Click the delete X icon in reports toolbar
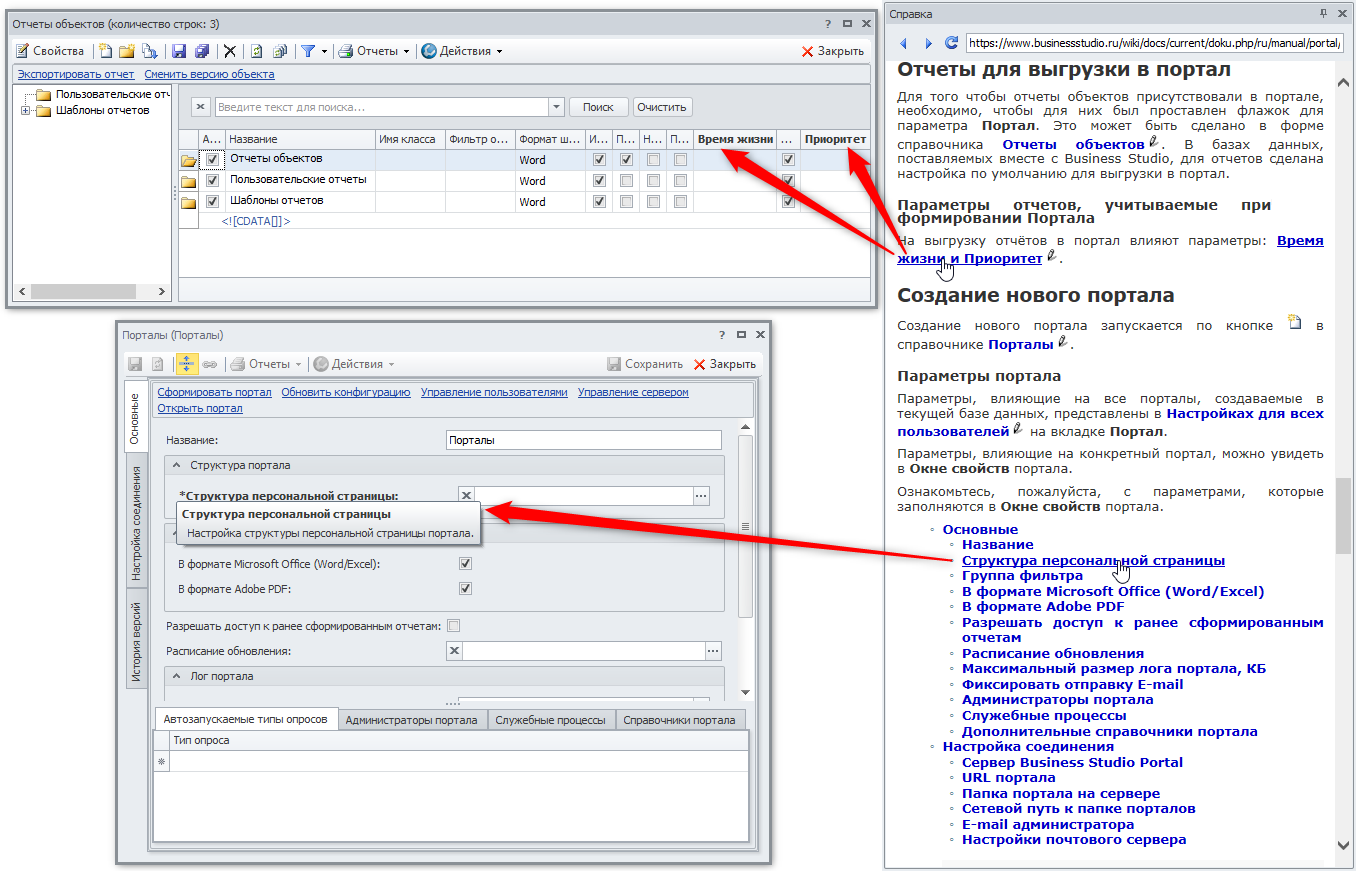The height and width of the screenshot is (871, 1356). click(x=230, y=51)
